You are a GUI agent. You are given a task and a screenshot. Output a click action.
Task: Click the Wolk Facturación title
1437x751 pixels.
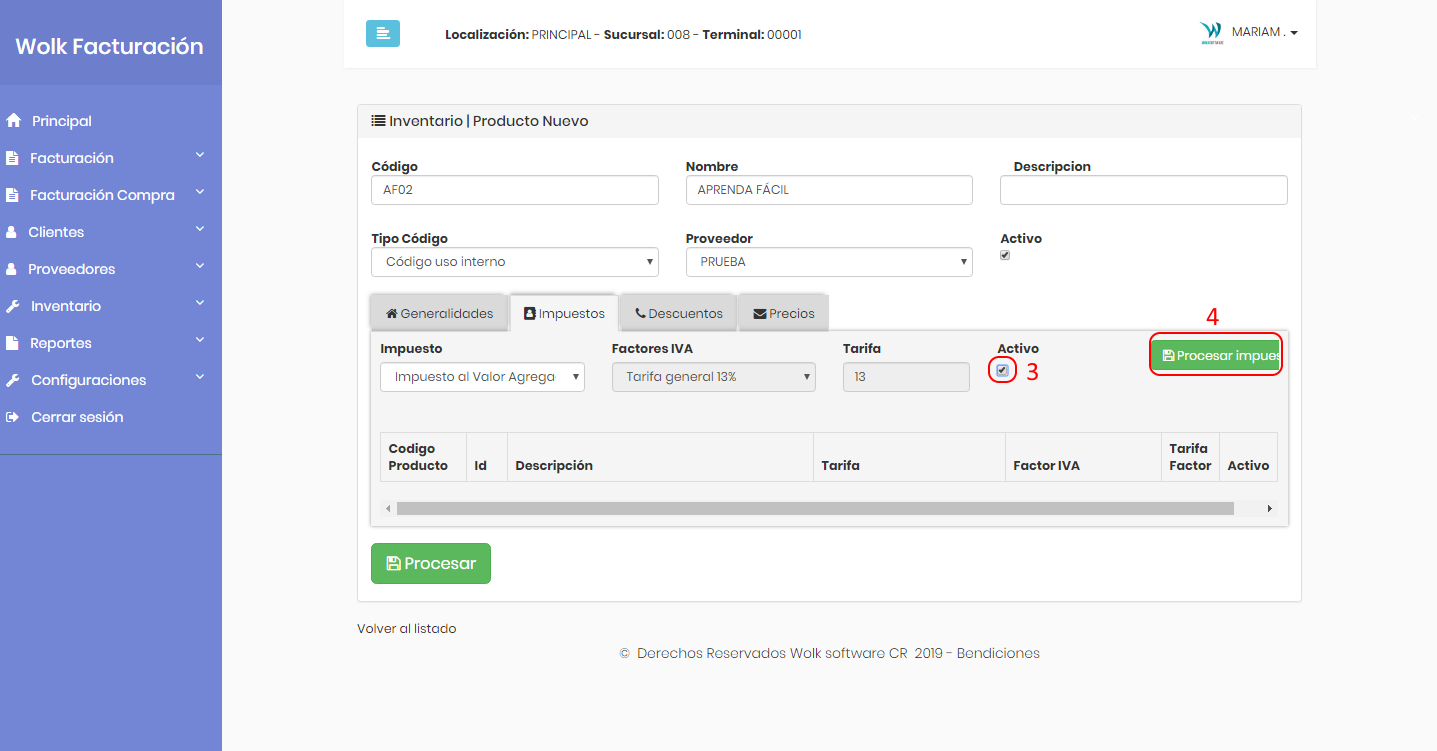pyautogui.click(x=109, y=46)
